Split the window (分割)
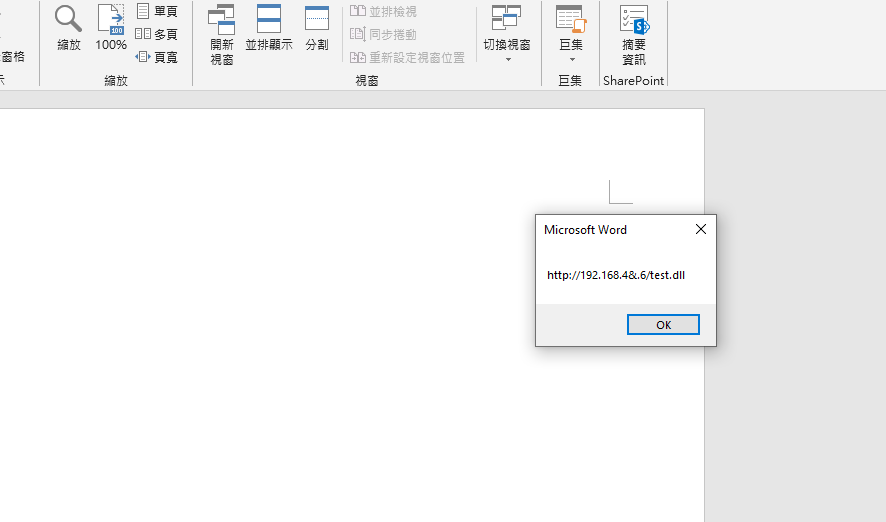The image size is (886, 522). (x=316, y=28)
